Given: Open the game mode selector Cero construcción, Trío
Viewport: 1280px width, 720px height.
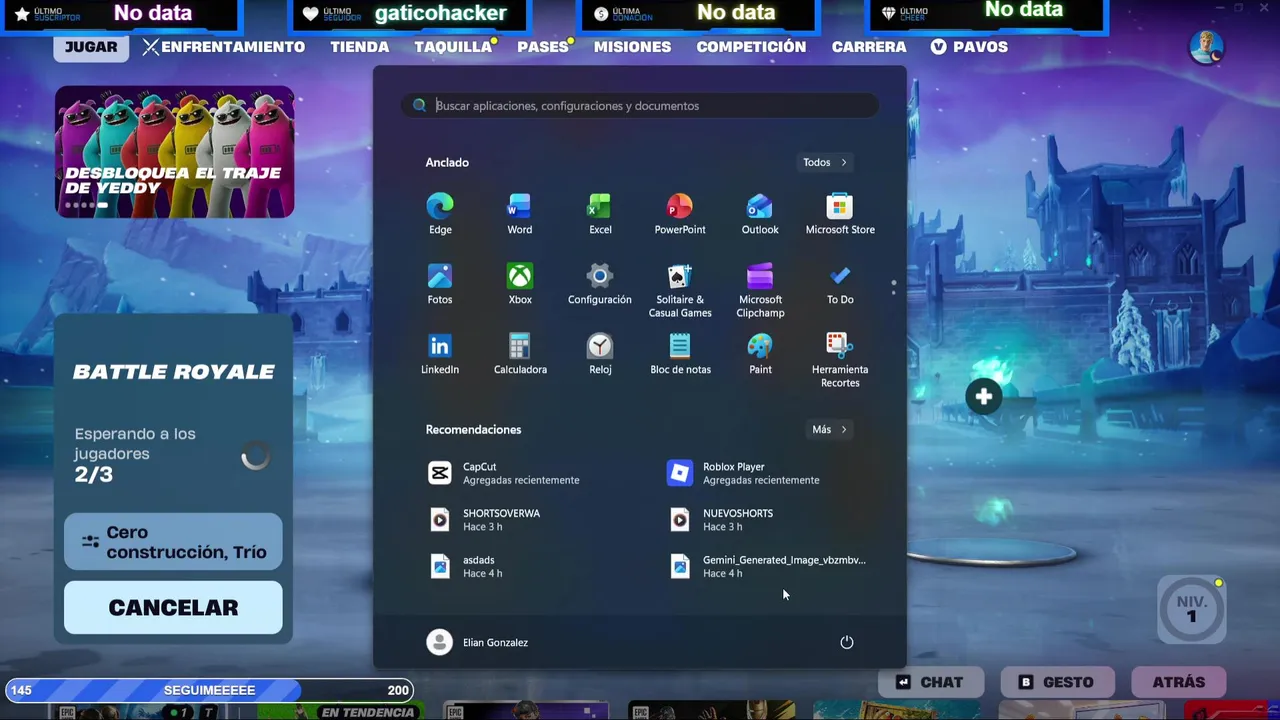Looking at the screenshot, I should tap(173, 542).
